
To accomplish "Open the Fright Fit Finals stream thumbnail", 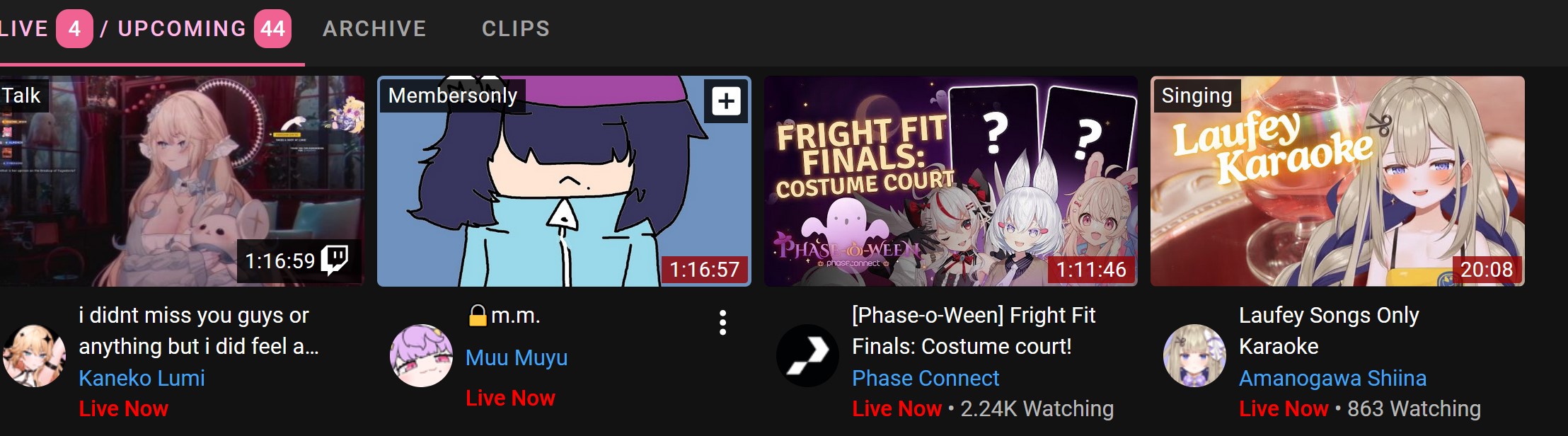I will tap(951, 181).
